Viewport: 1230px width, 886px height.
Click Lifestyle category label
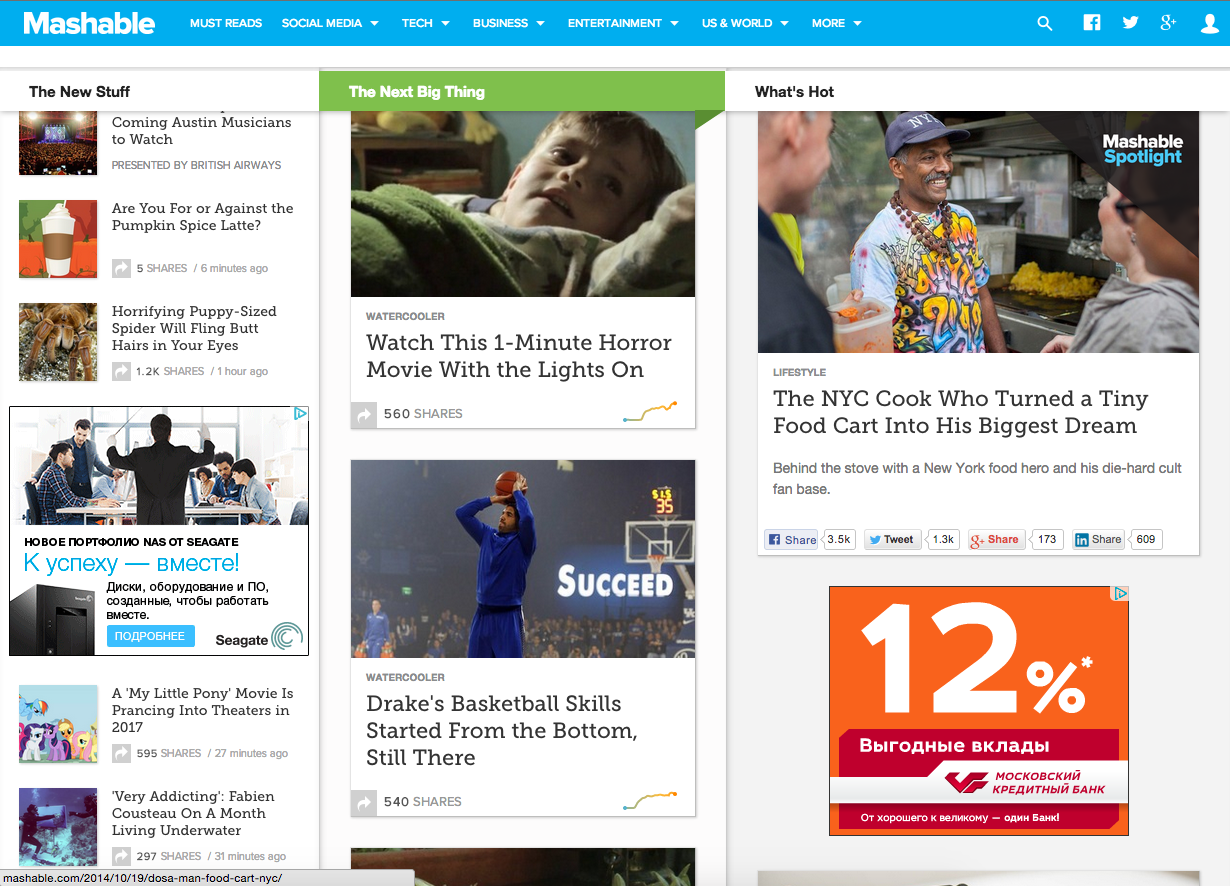click(x=799, y=372)
